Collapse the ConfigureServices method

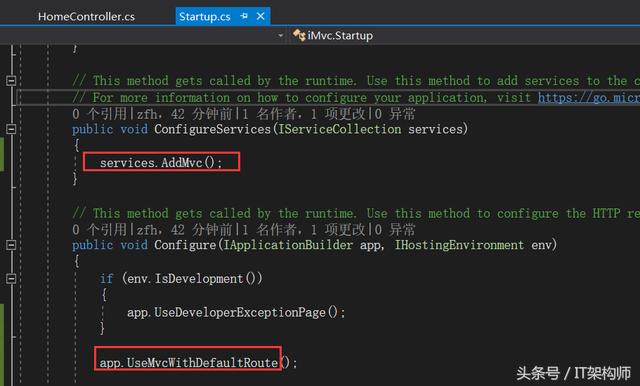point(11,129)
